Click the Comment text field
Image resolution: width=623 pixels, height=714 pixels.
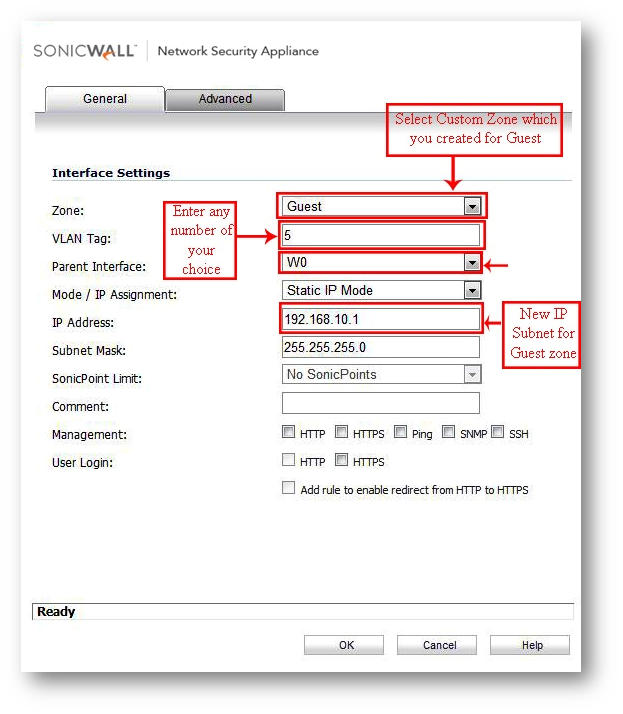coord(381,403)
